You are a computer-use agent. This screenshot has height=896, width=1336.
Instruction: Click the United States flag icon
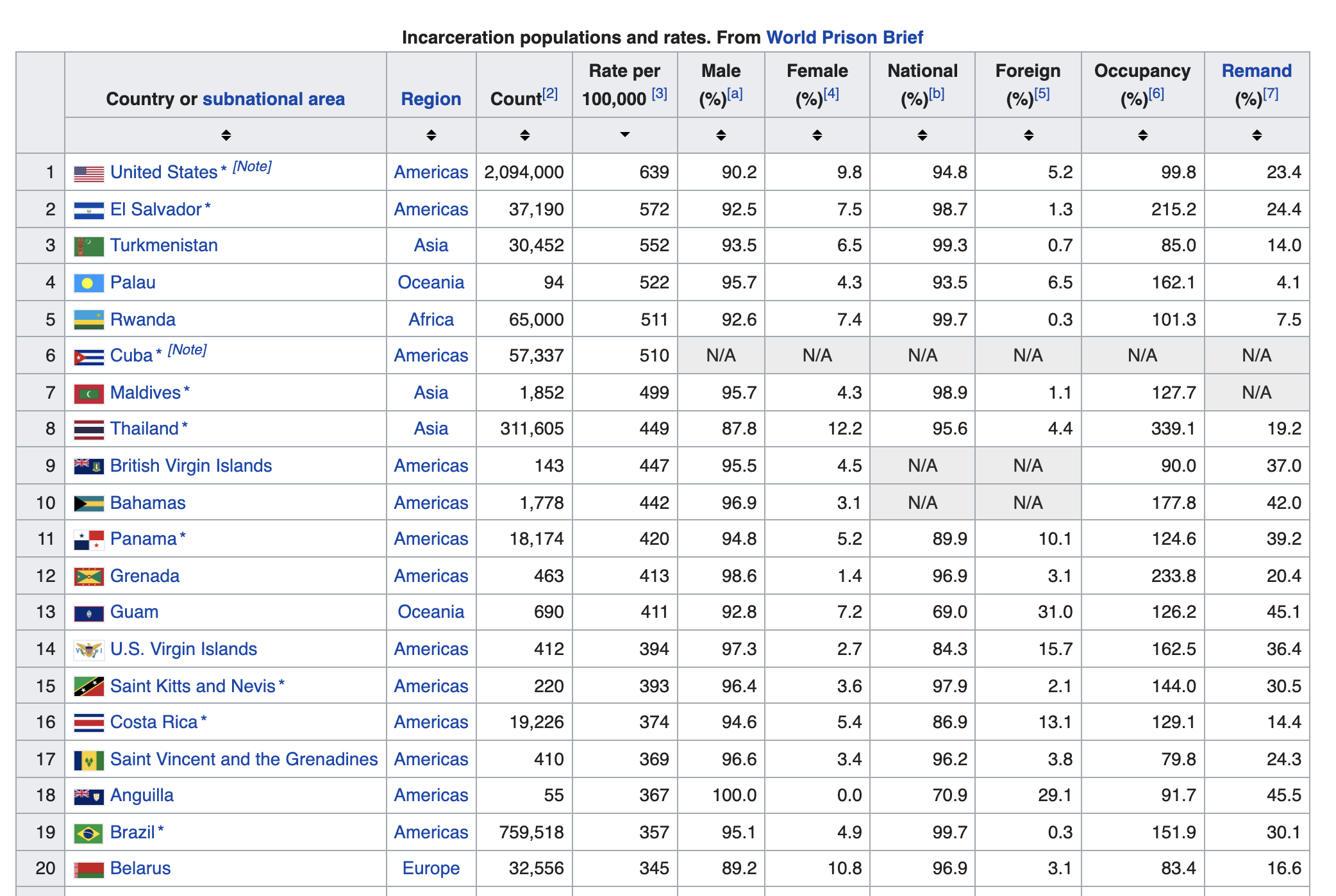88,173
